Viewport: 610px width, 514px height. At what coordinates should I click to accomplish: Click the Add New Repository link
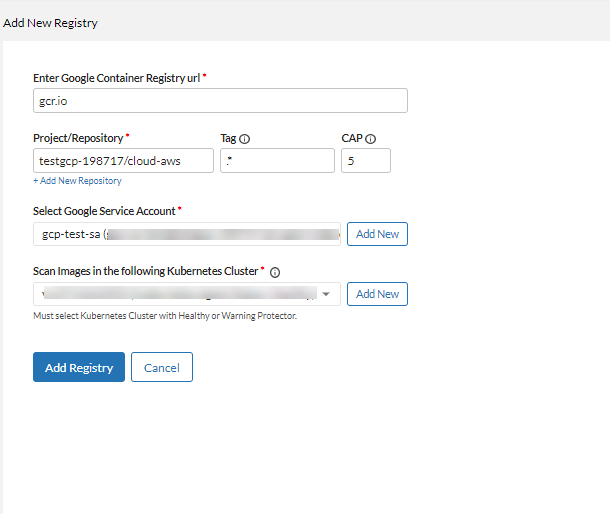[77, 181]
